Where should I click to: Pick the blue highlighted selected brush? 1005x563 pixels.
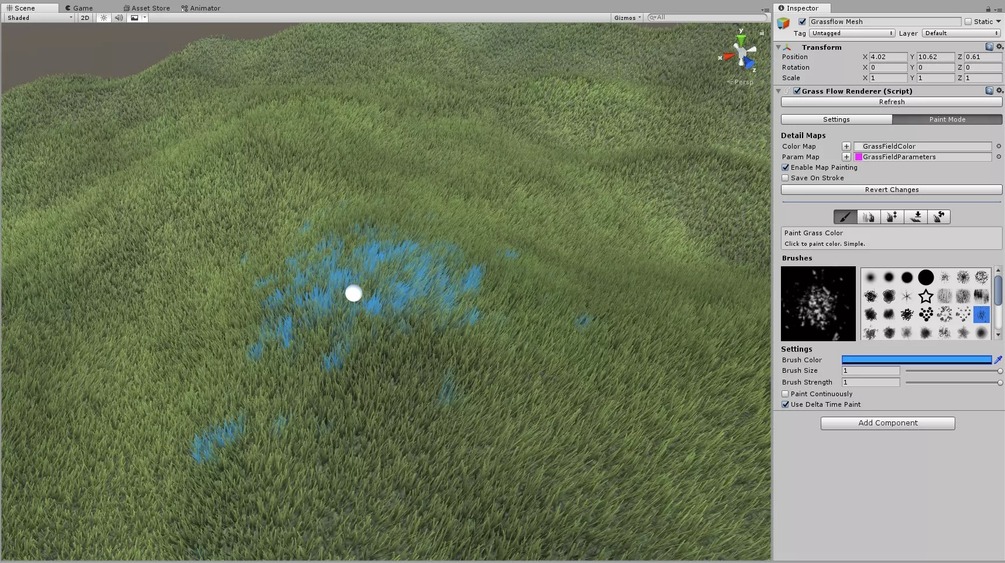[981, 314]
